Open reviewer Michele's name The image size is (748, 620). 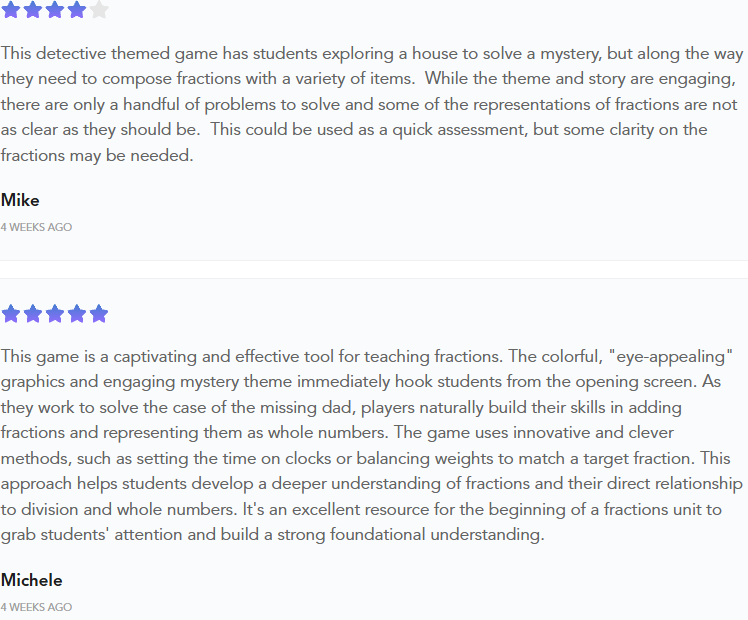(x=31, y=580)
